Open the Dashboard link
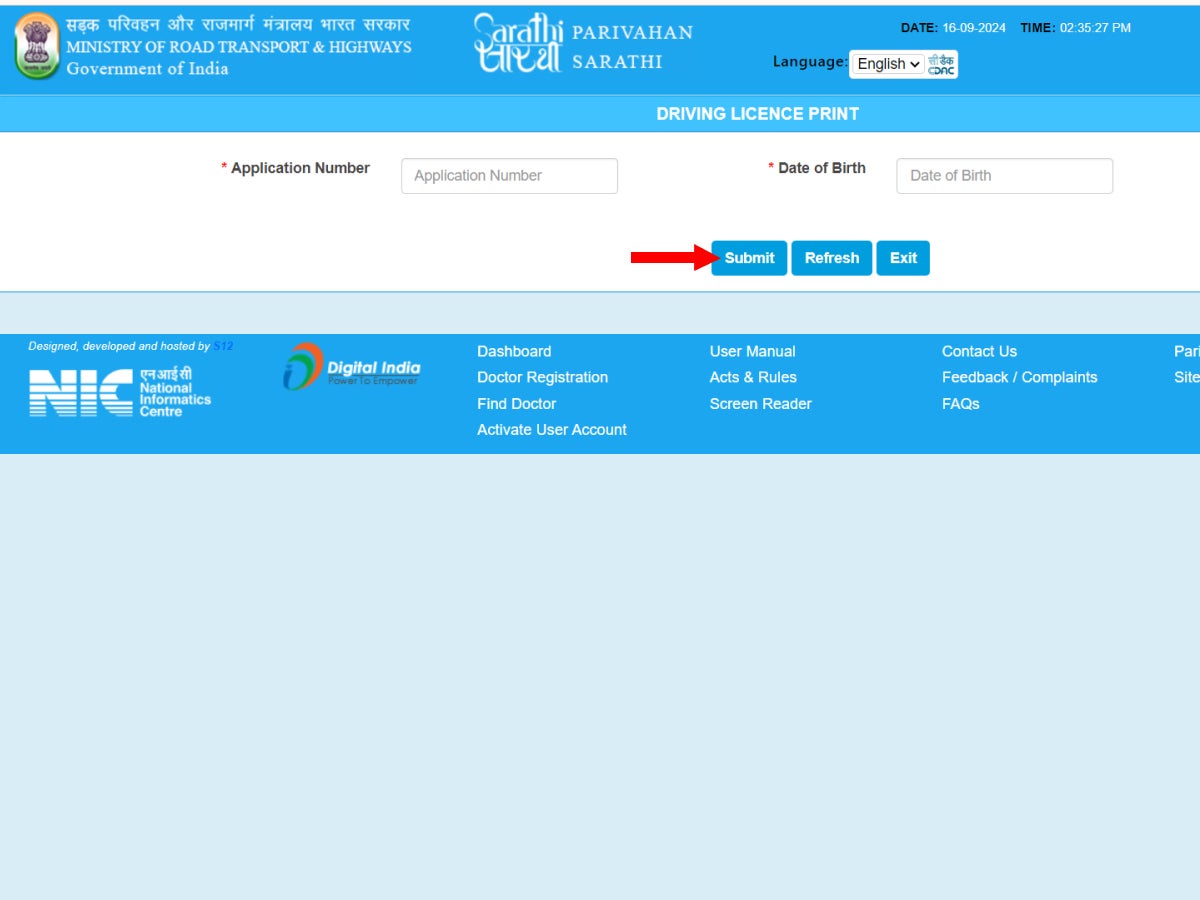This screenshot has height=900, width=1200. [x=514, y=351]
